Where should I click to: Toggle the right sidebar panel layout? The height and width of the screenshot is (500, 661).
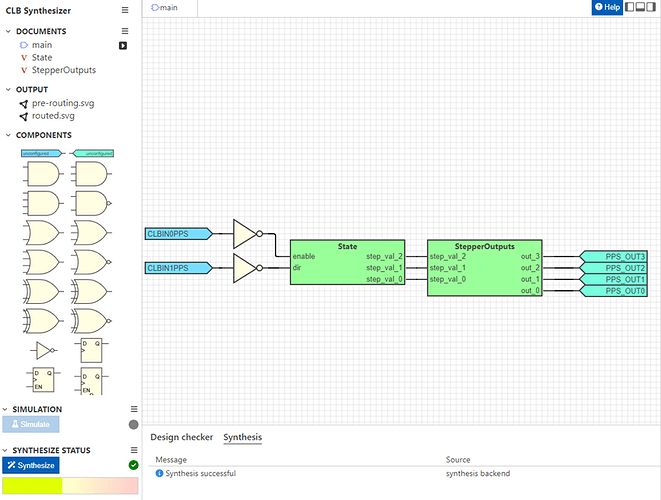coord(650,7)
